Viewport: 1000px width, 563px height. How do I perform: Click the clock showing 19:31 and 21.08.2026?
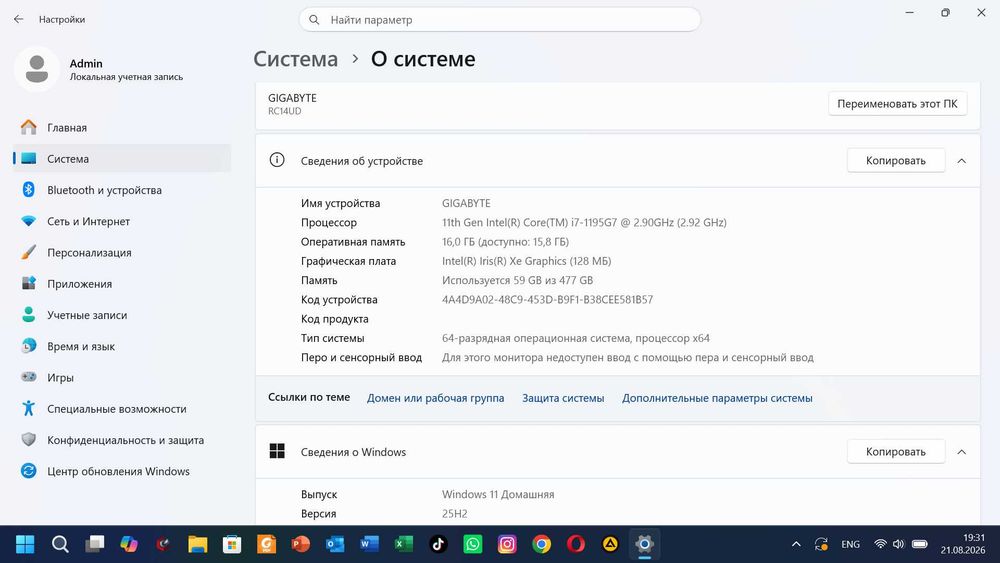962,544
